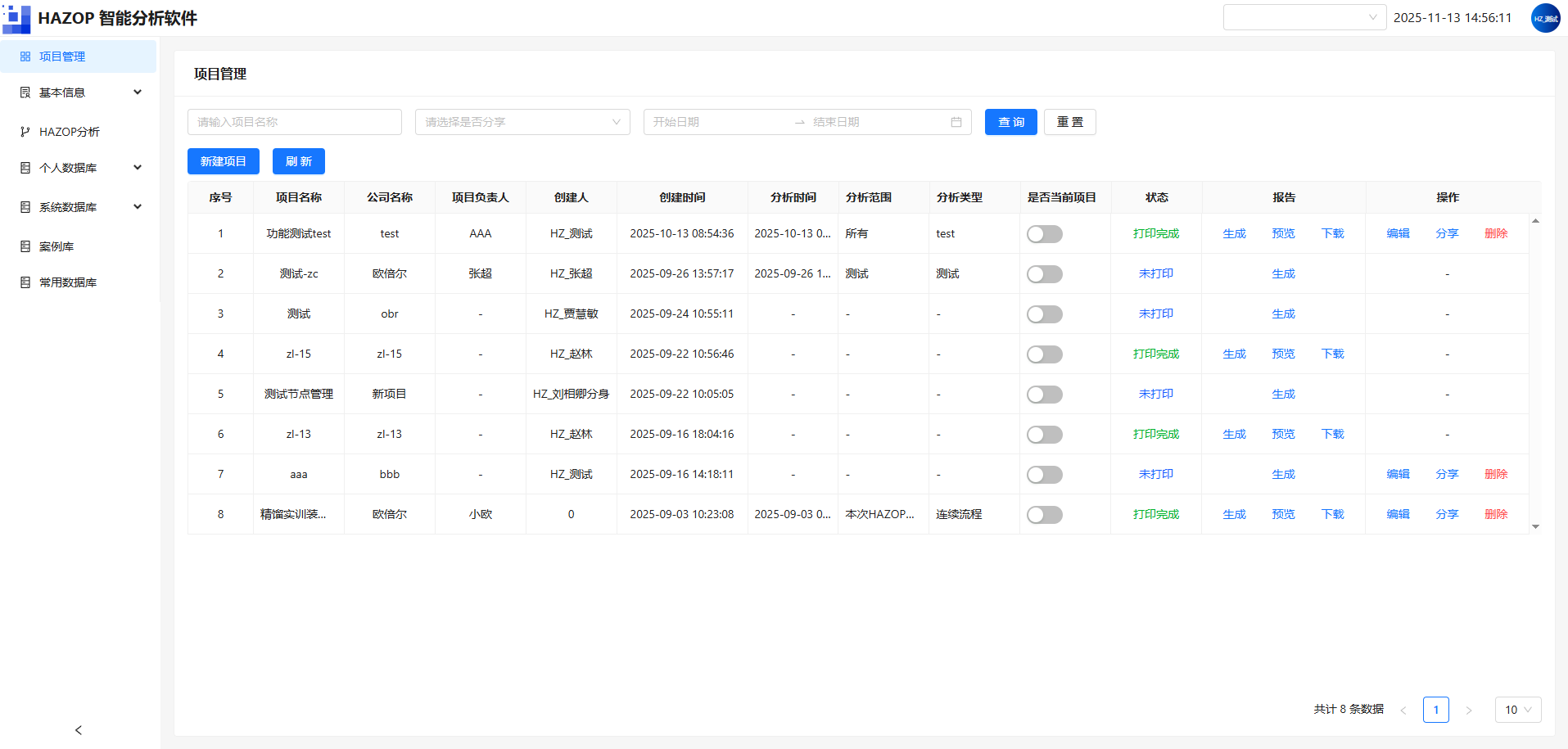Enable current project switch for zl-15
This screenshot has height=749, width=1568.
tap(1045, 354)
